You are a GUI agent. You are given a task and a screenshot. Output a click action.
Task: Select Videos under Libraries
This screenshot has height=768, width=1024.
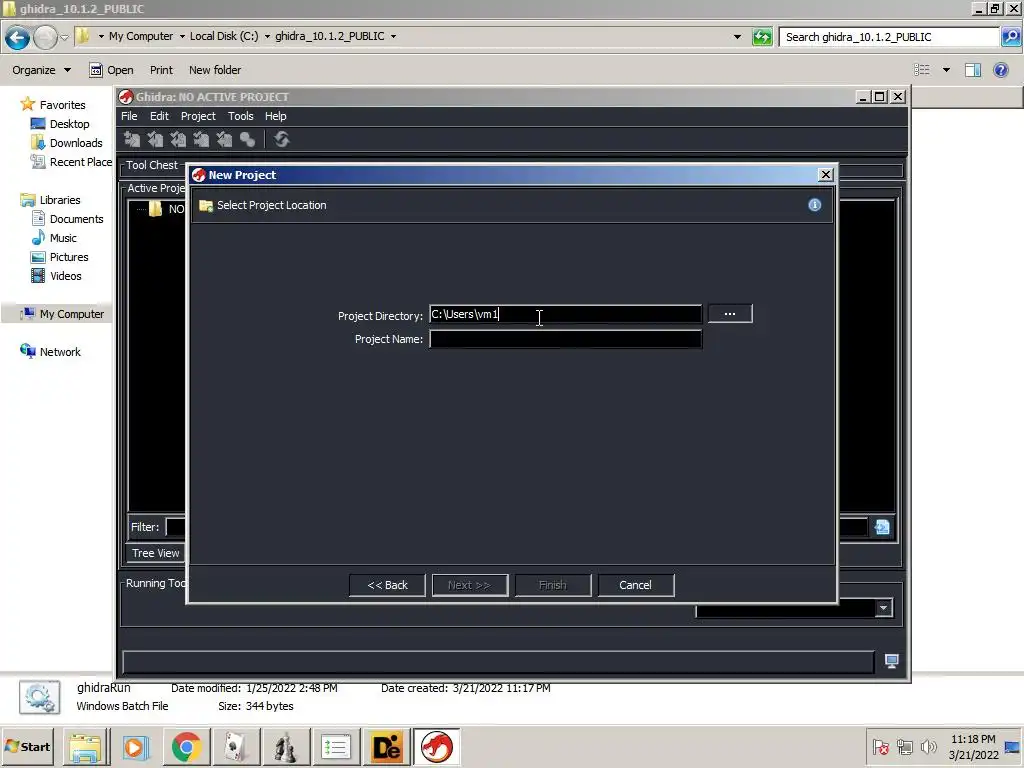click(x=57, y=276)
